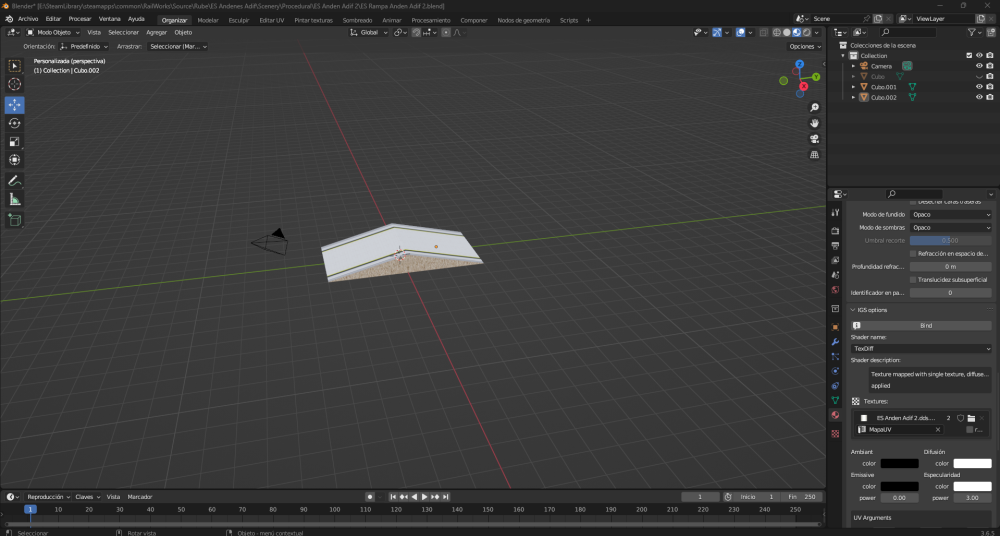Open the Modo de fundido dropdown
1000x536 pixels.
pos(950,215)
